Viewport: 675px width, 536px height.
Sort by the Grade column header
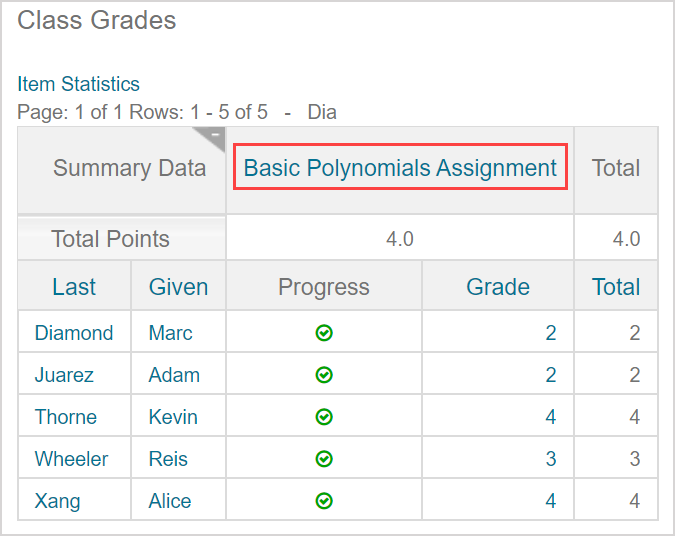pyautogui.click(x=498, y=287)
